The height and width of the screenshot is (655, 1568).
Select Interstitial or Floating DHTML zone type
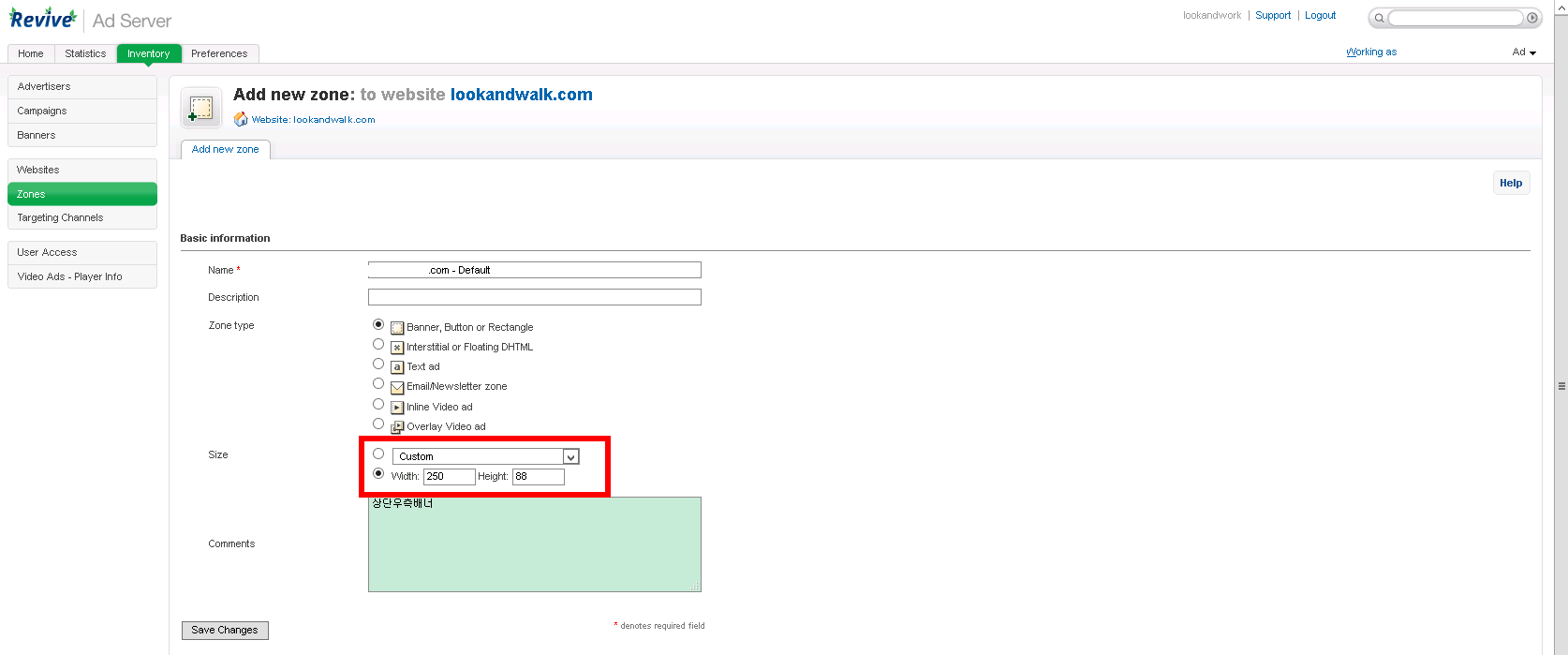tap(378, 344)
